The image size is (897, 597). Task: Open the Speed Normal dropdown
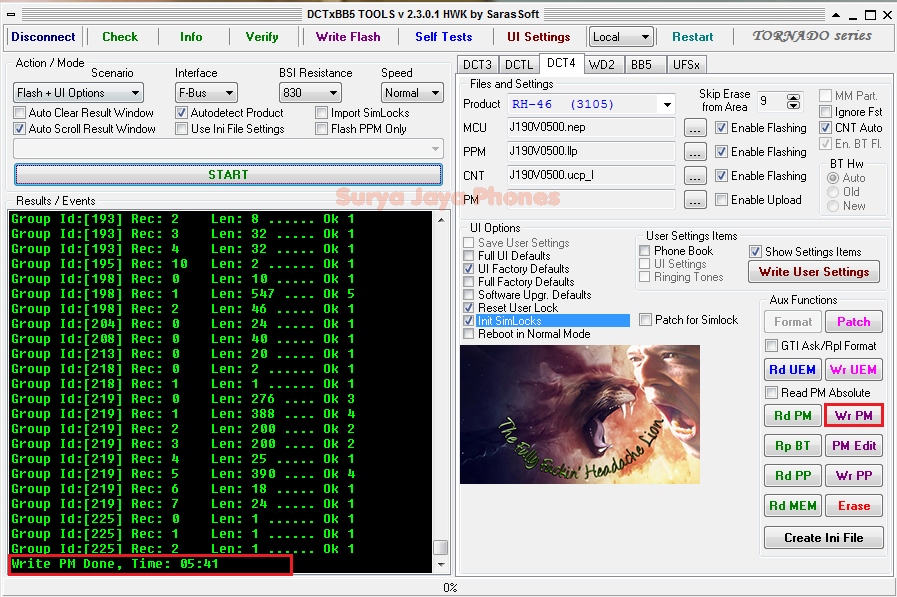point(412,93)
